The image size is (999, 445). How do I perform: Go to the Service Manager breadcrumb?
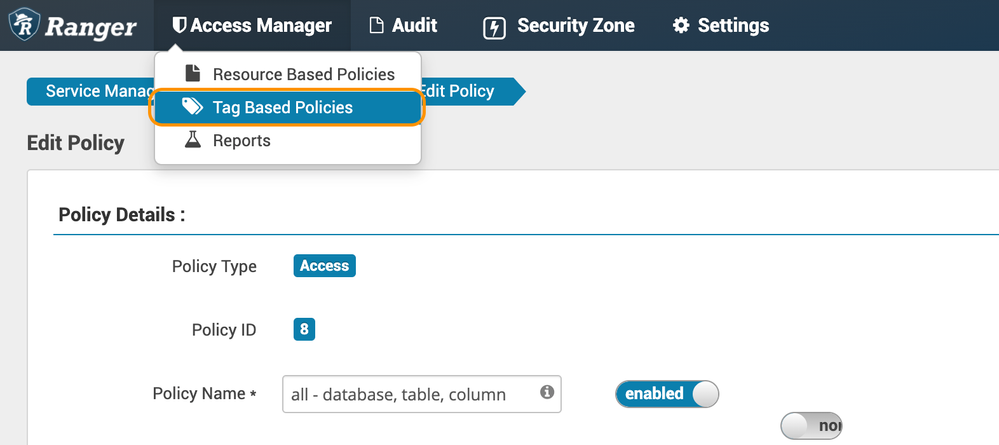click(x=90, y=91)
